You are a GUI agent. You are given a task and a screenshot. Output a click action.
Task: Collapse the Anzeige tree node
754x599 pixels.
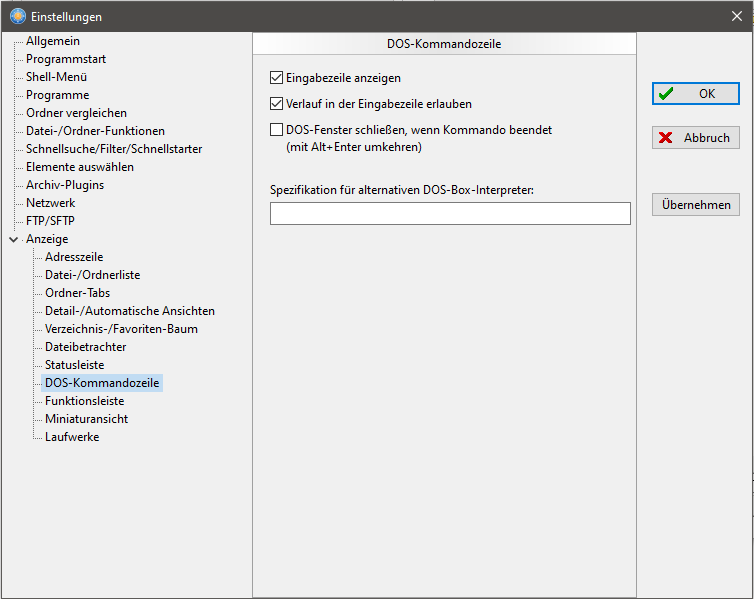13,239
